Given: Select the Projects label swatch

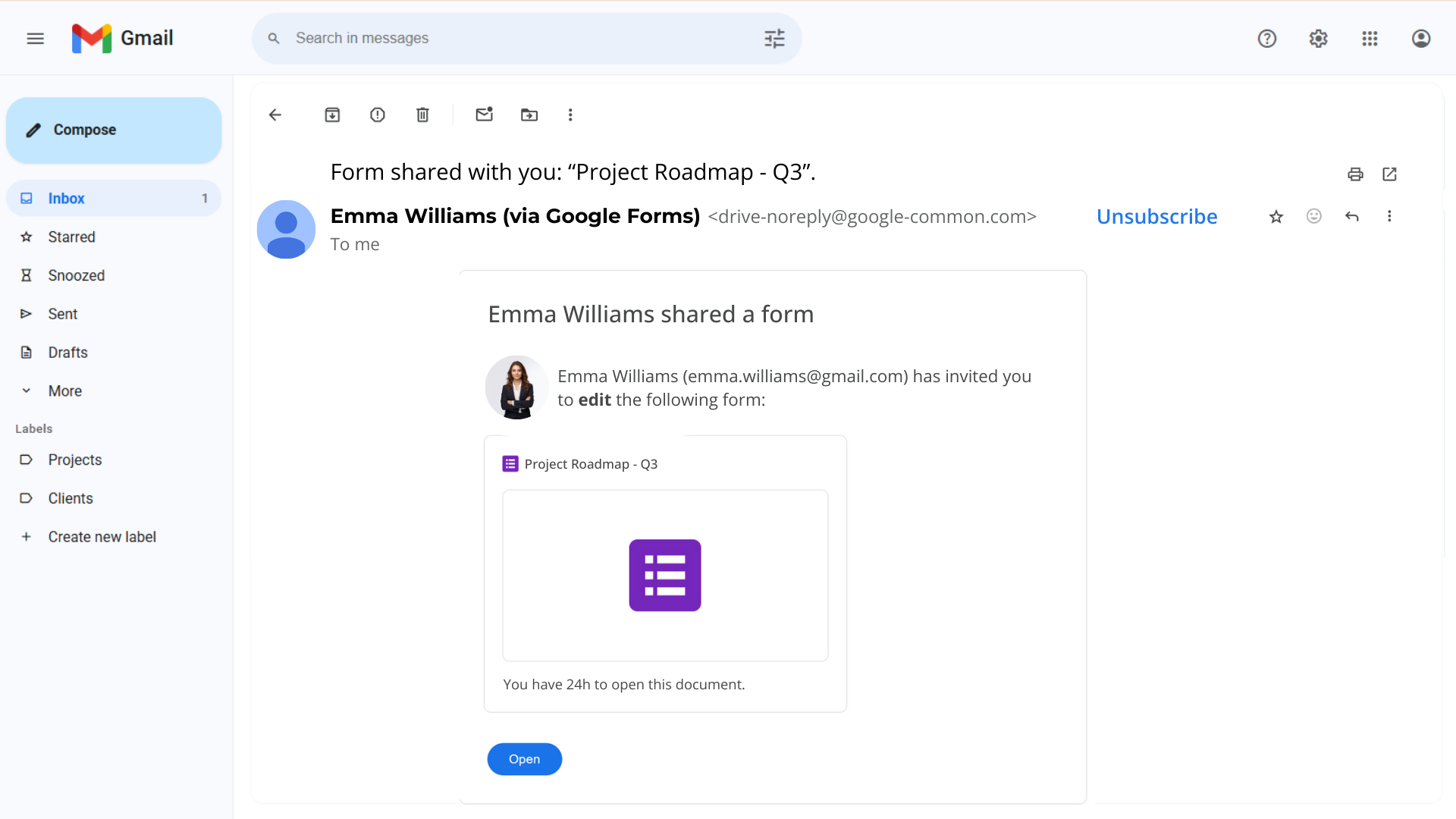Looking at the screenshot, I should coord(27,460).
